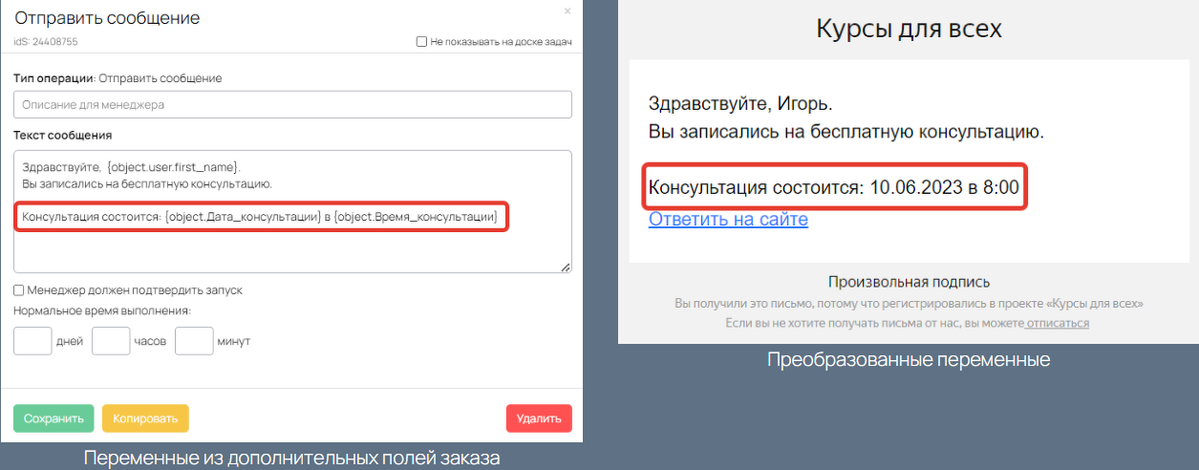1199x470 pixels.
Task: Open the Ответить на сайте link
Action: 728,220
